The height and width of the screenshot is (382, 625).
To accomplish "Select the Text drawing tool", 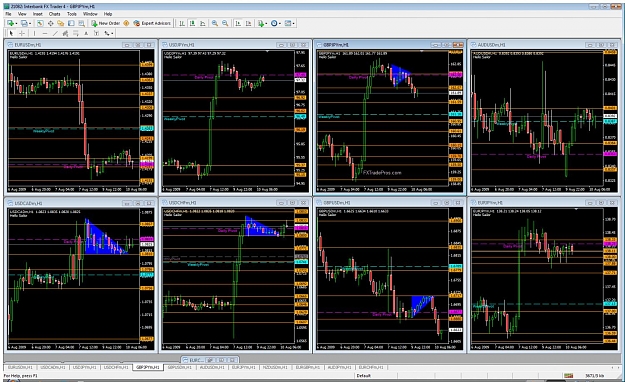I will pyautogui.click(x=86, y=33).
